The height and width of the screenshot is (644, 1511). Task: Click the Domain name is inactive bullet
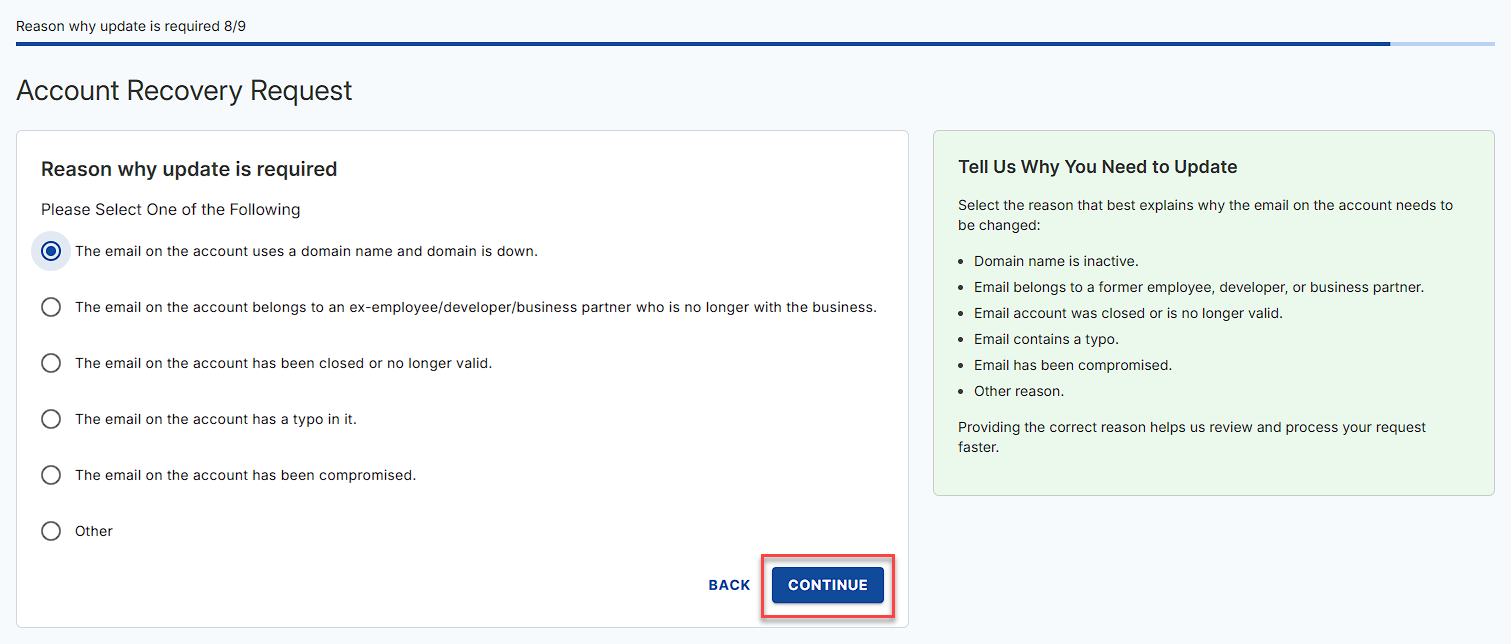point(1041,261)
